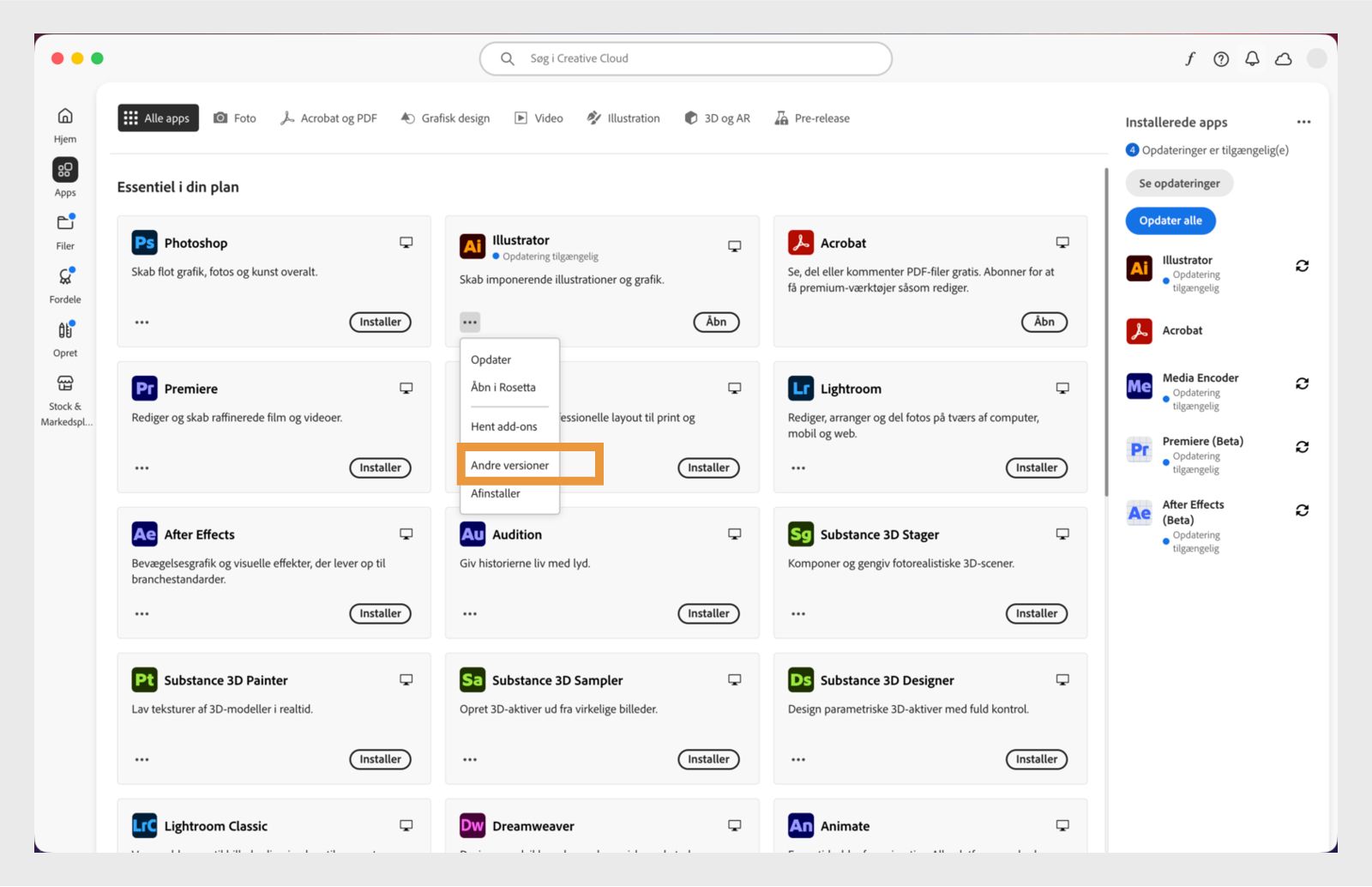
Task: Click Se opdateringer button
Action: click(x=1179, y=184)
